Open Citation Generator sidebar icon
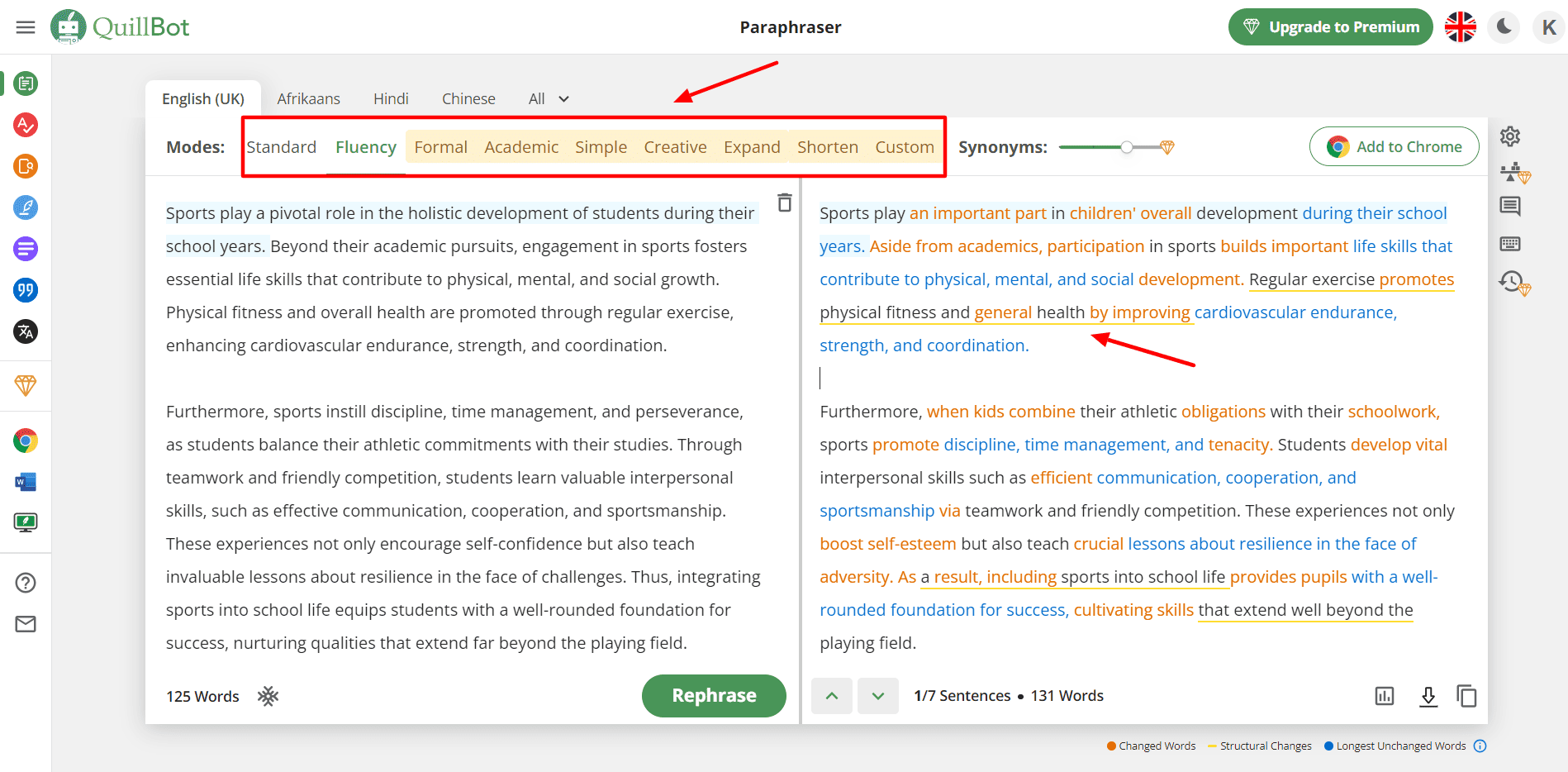The width and height of the screenshot is (1568, 772). (x=26, y=290)
